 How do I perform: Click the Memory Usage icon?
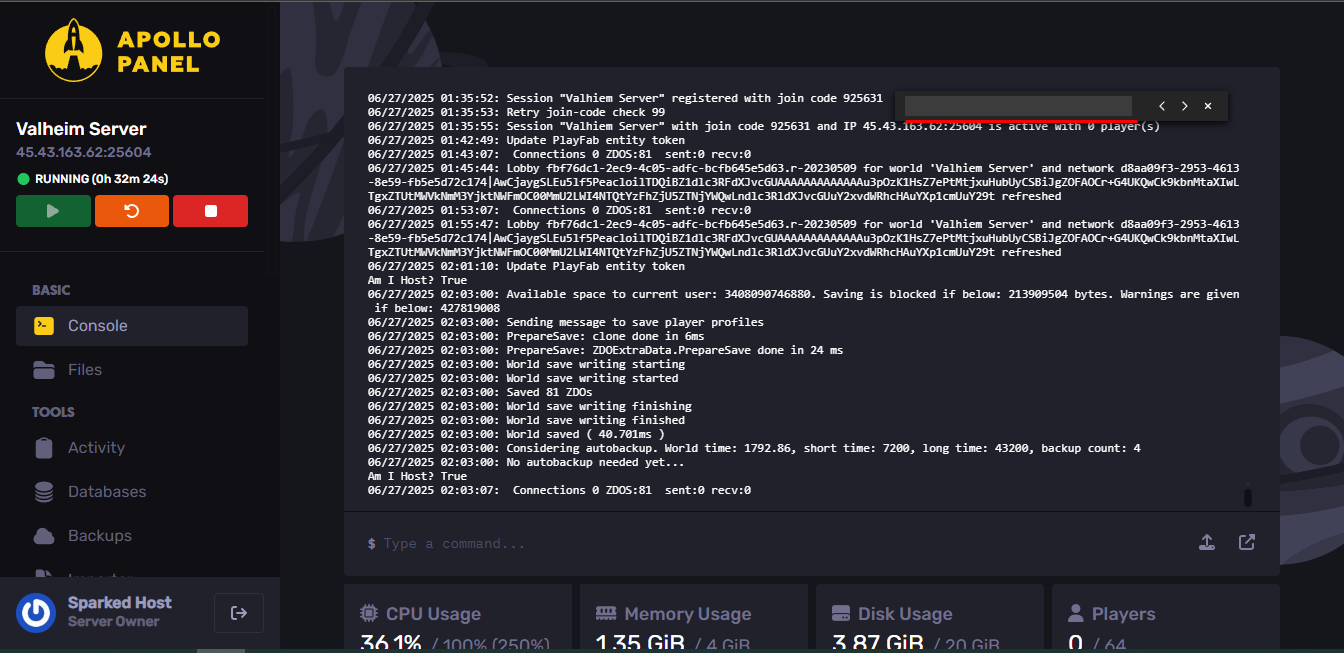pos(605,613)
